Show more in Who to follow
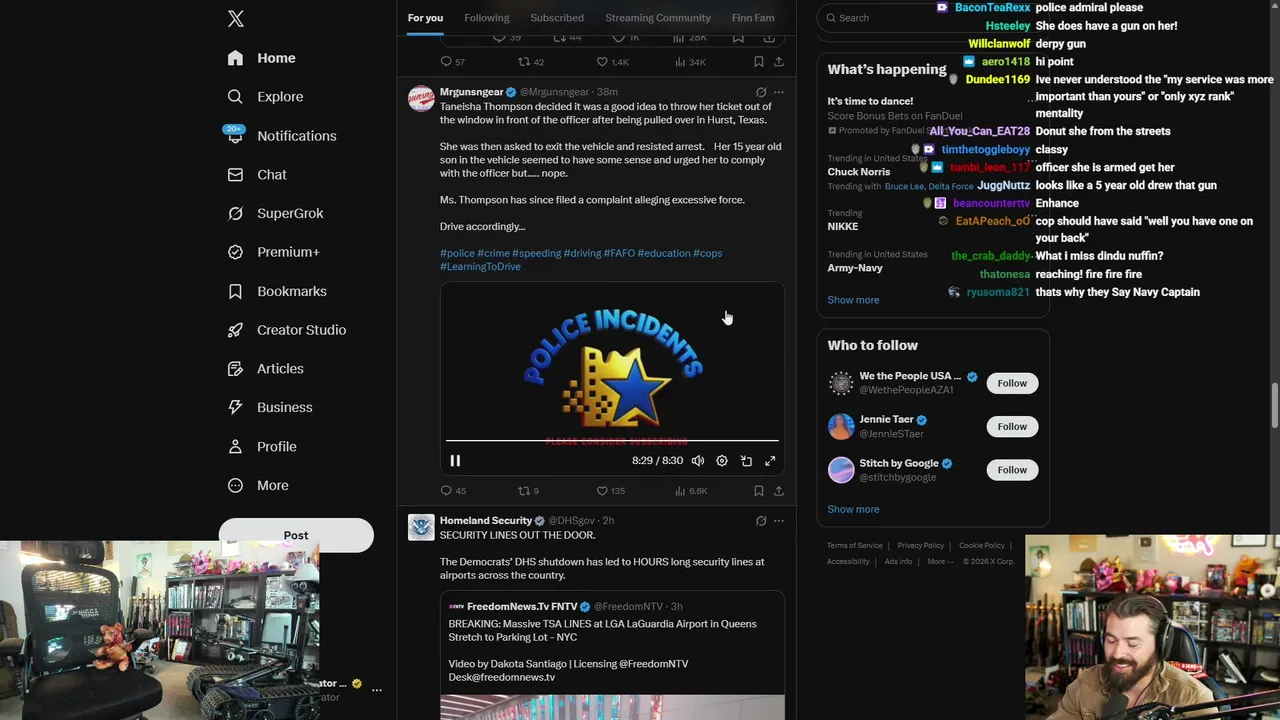Viewport: 1280px width, 720px height. (x=853, y=509)
